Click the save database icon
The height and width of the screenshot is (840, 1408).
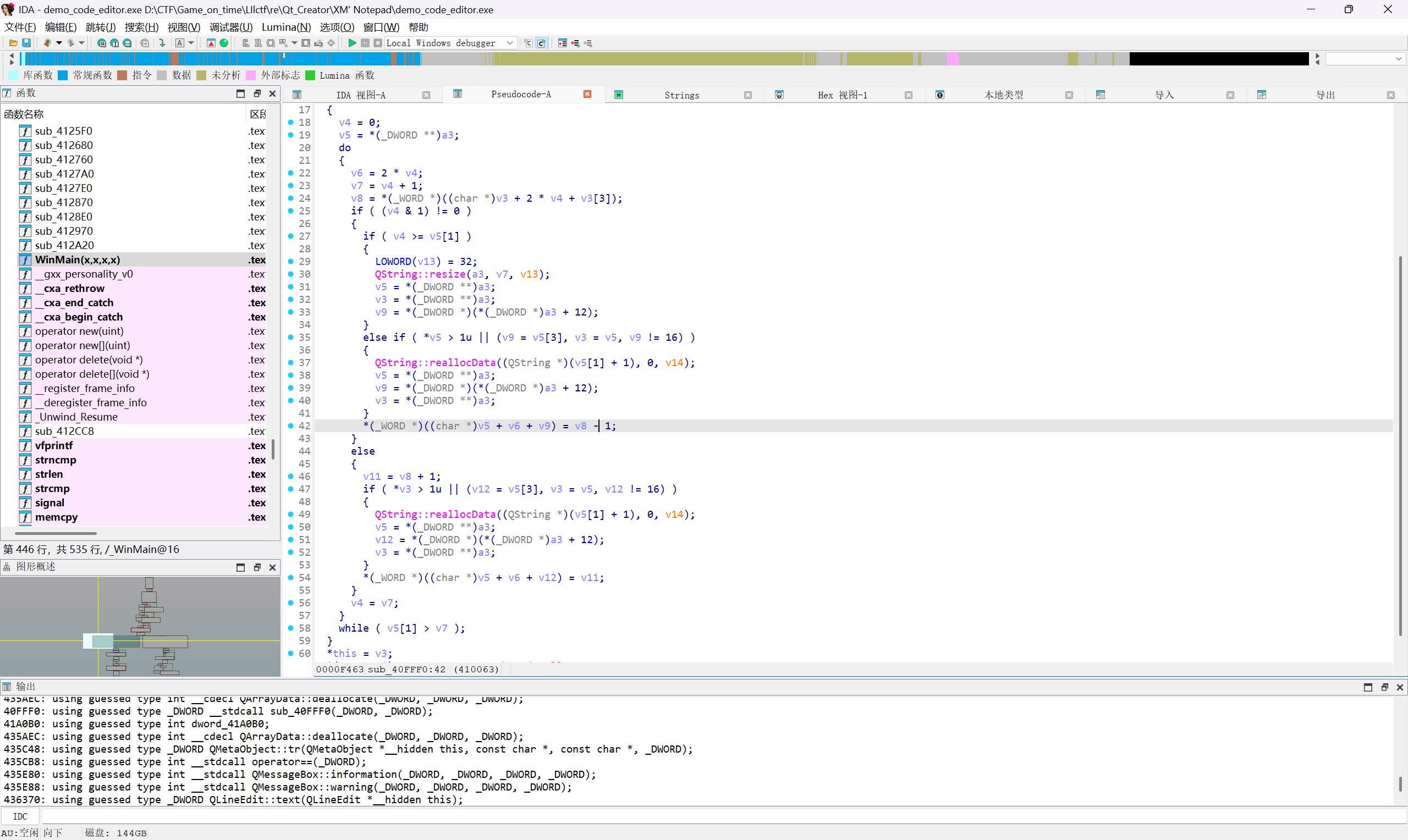[x=26, y=43]
